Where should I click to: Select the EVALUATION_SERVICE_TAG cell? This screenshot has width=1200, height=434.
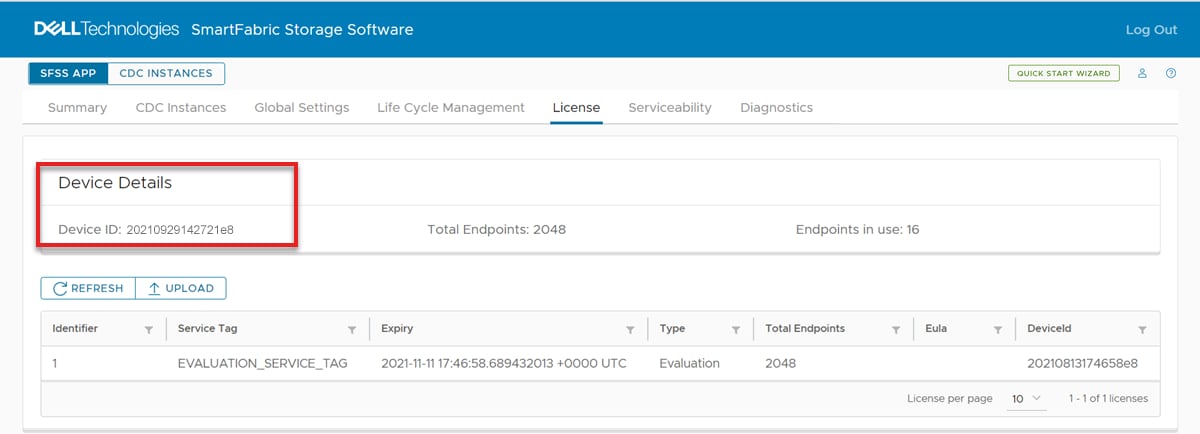point(263,363)
